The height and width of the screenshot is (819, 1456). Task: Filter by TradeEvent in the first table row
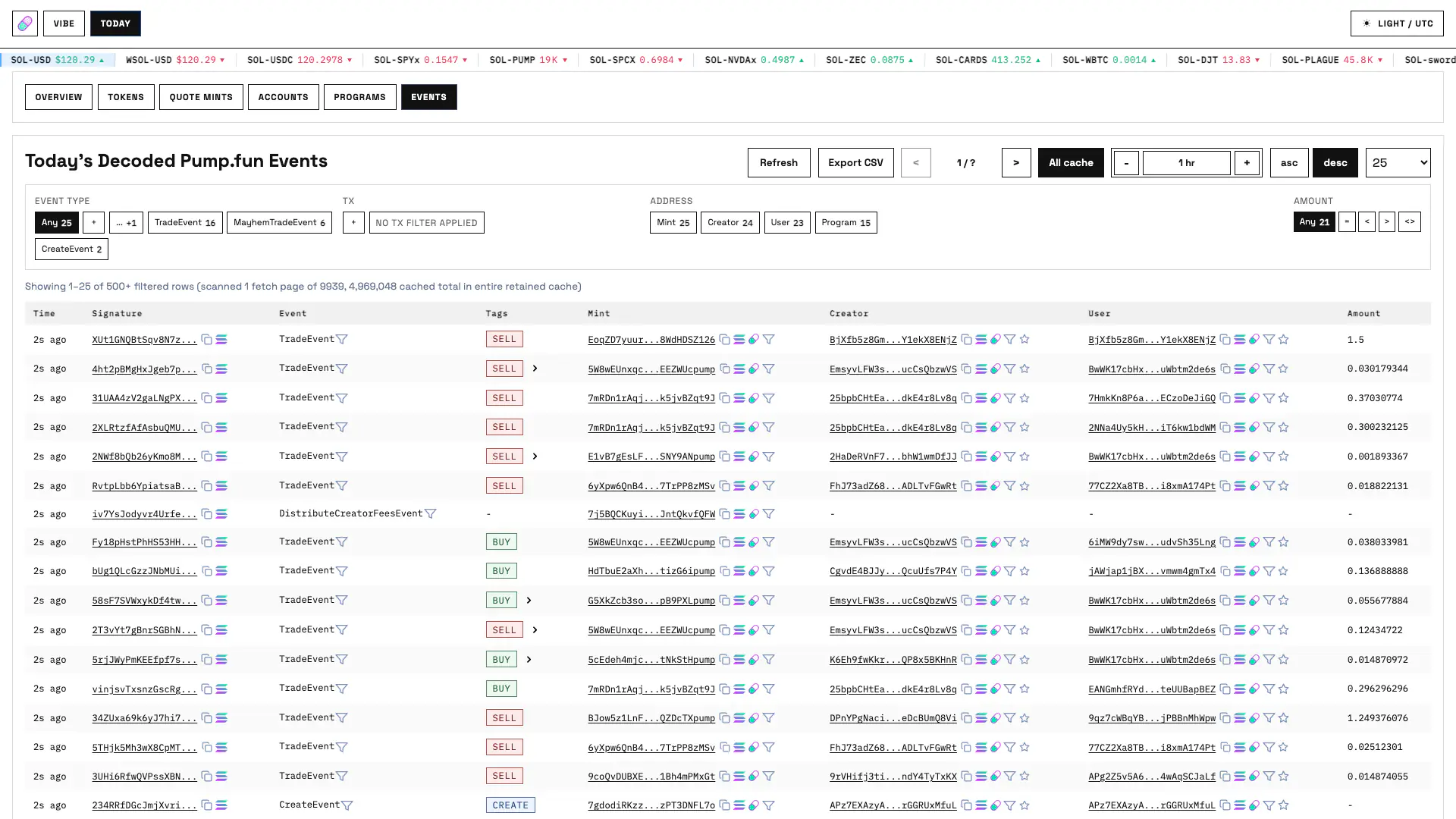pos(342,340)
